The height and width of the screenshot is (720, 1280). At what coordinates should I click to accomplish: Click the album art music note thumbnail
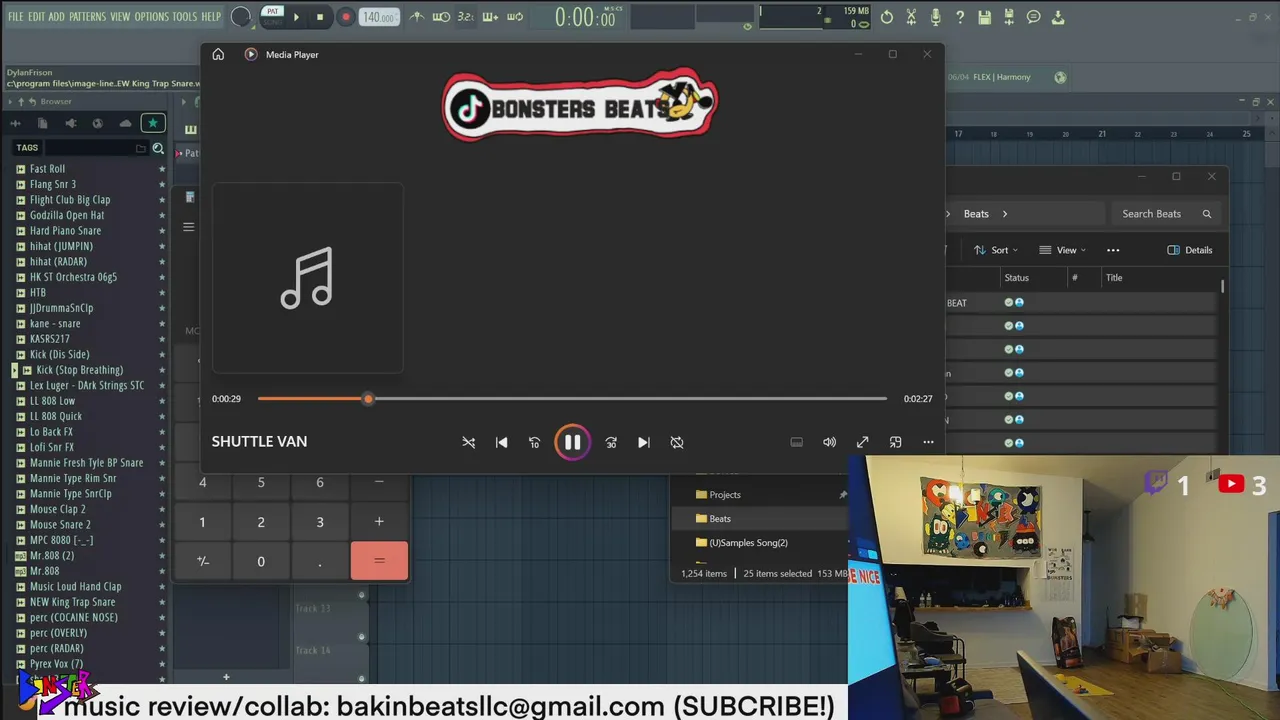pyautogui.click(x=307, y=278)
